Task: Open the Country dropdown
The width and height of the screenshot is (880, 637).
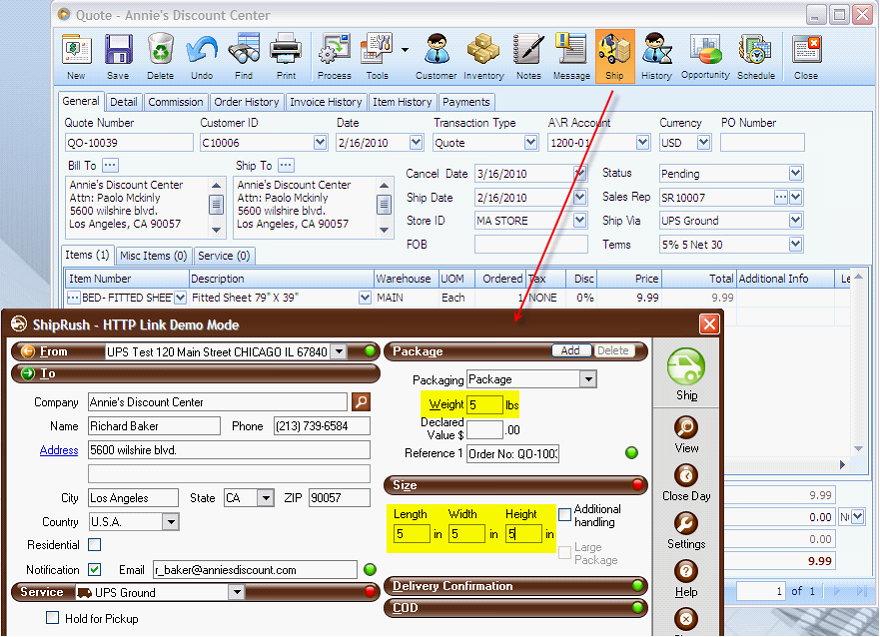Action: [171, 522]
